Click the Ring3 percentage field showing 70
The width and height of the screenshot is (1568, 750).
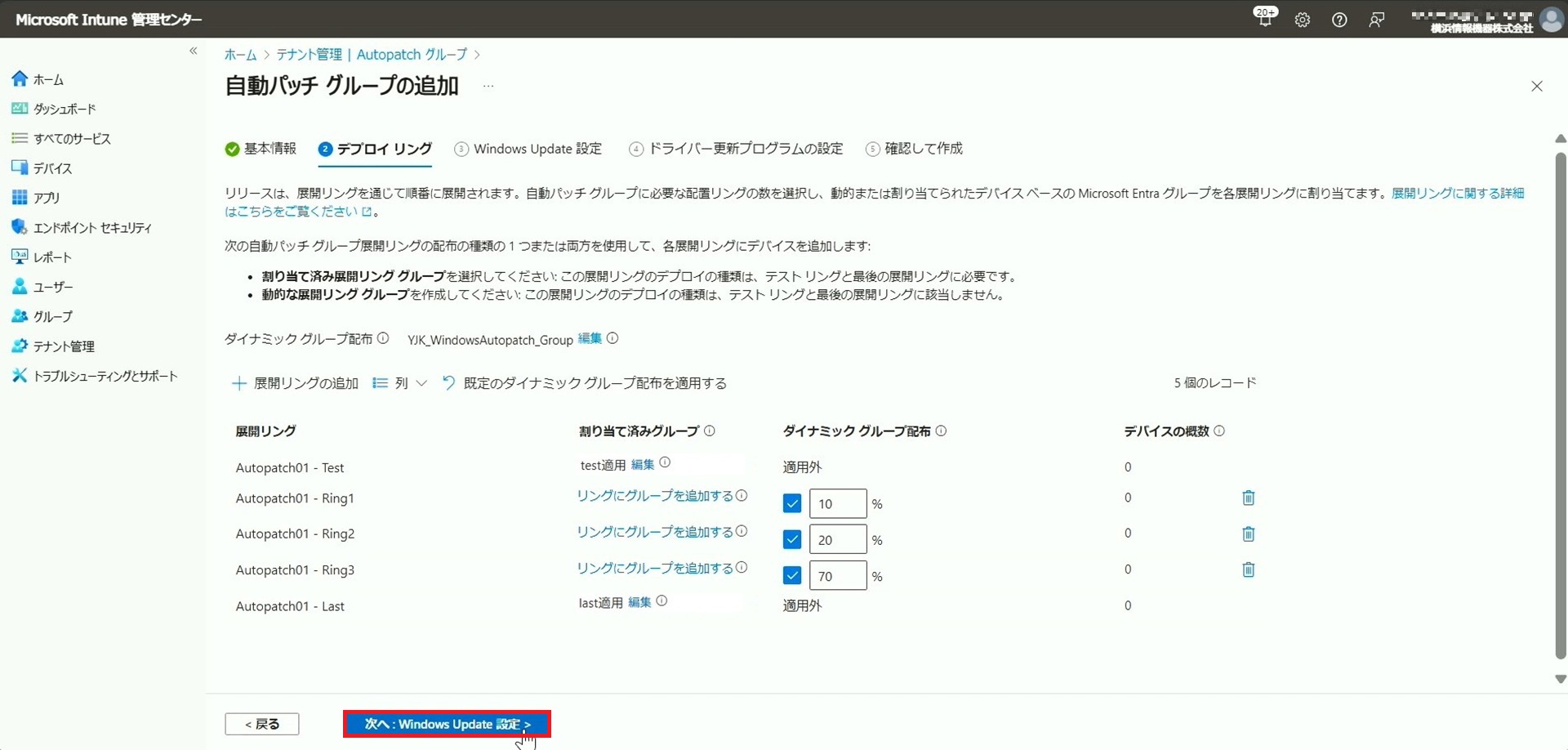click(x=838, y=575)
